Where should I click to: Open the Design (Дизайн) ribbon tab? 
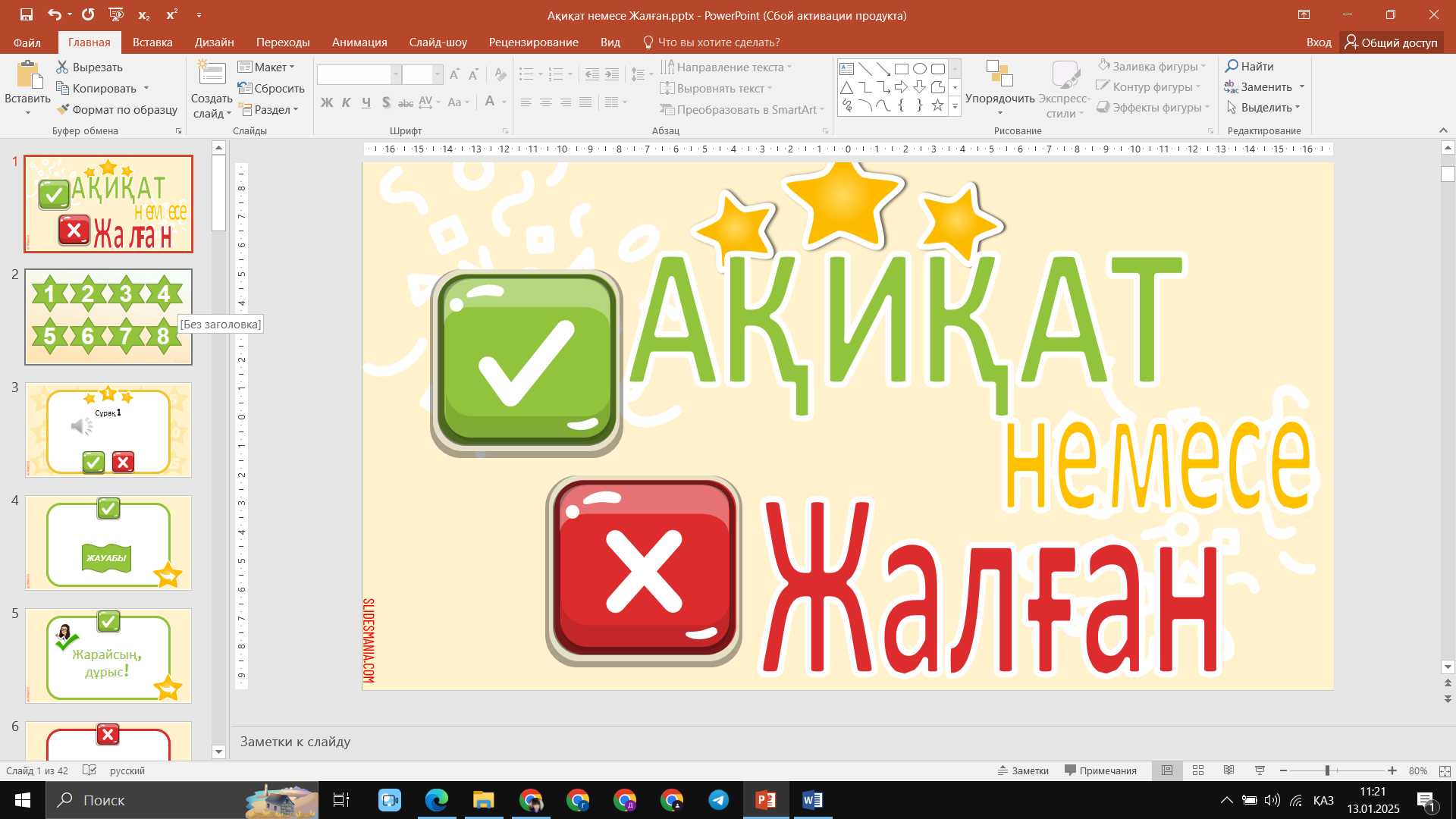pyautogui.click(x=214, y=42)
